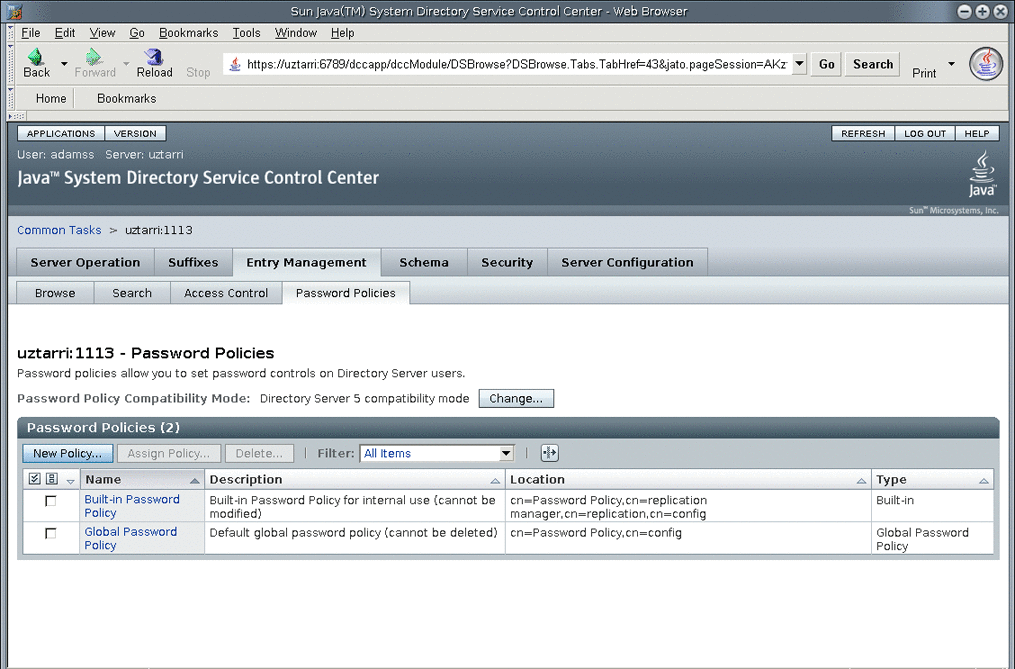Sort table by Location column arrow
Screen dimensions: 1015x669
point(861,481)
